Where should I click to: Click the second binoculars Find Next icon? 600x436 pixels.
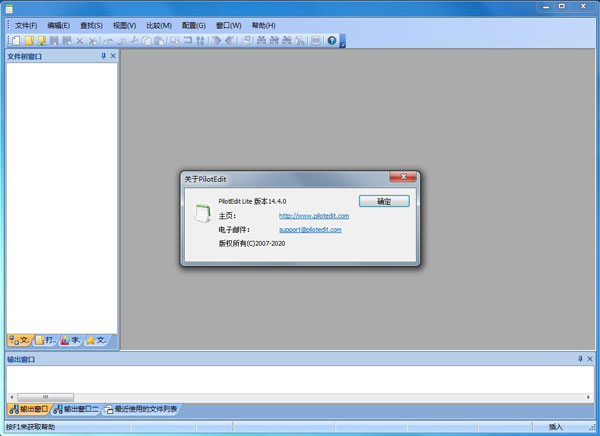coord(274,40)
